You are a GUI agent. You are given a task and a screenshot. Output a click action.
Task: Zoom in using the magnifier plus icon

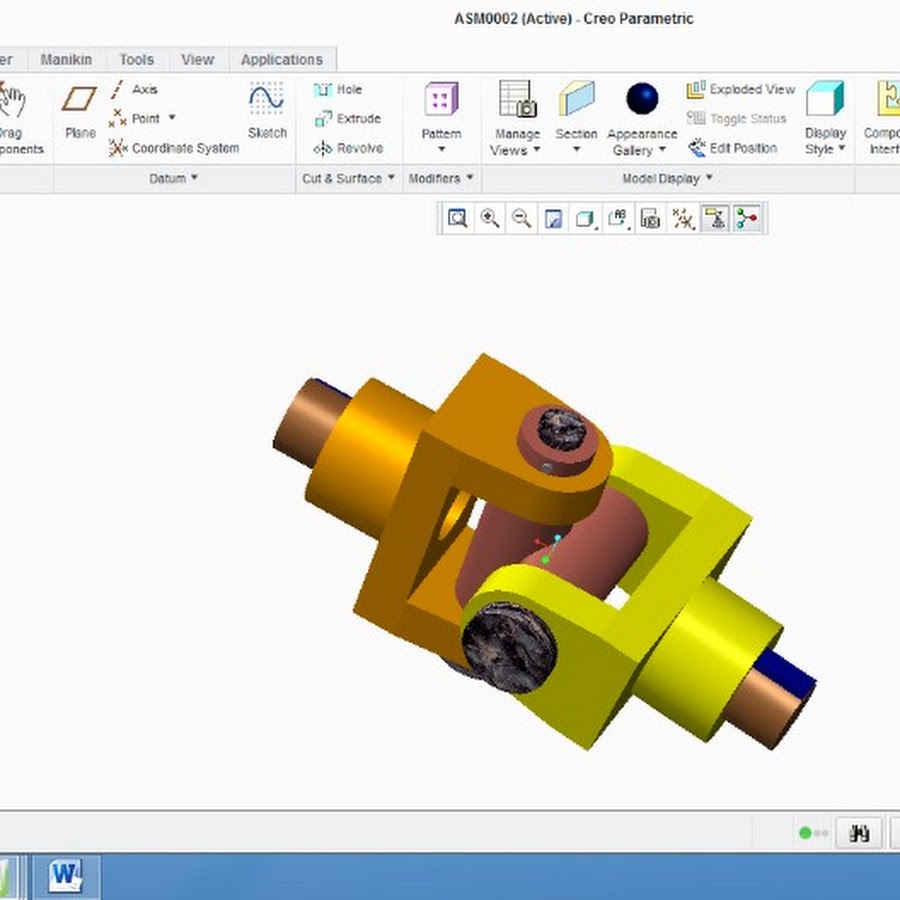pos(489,218)
